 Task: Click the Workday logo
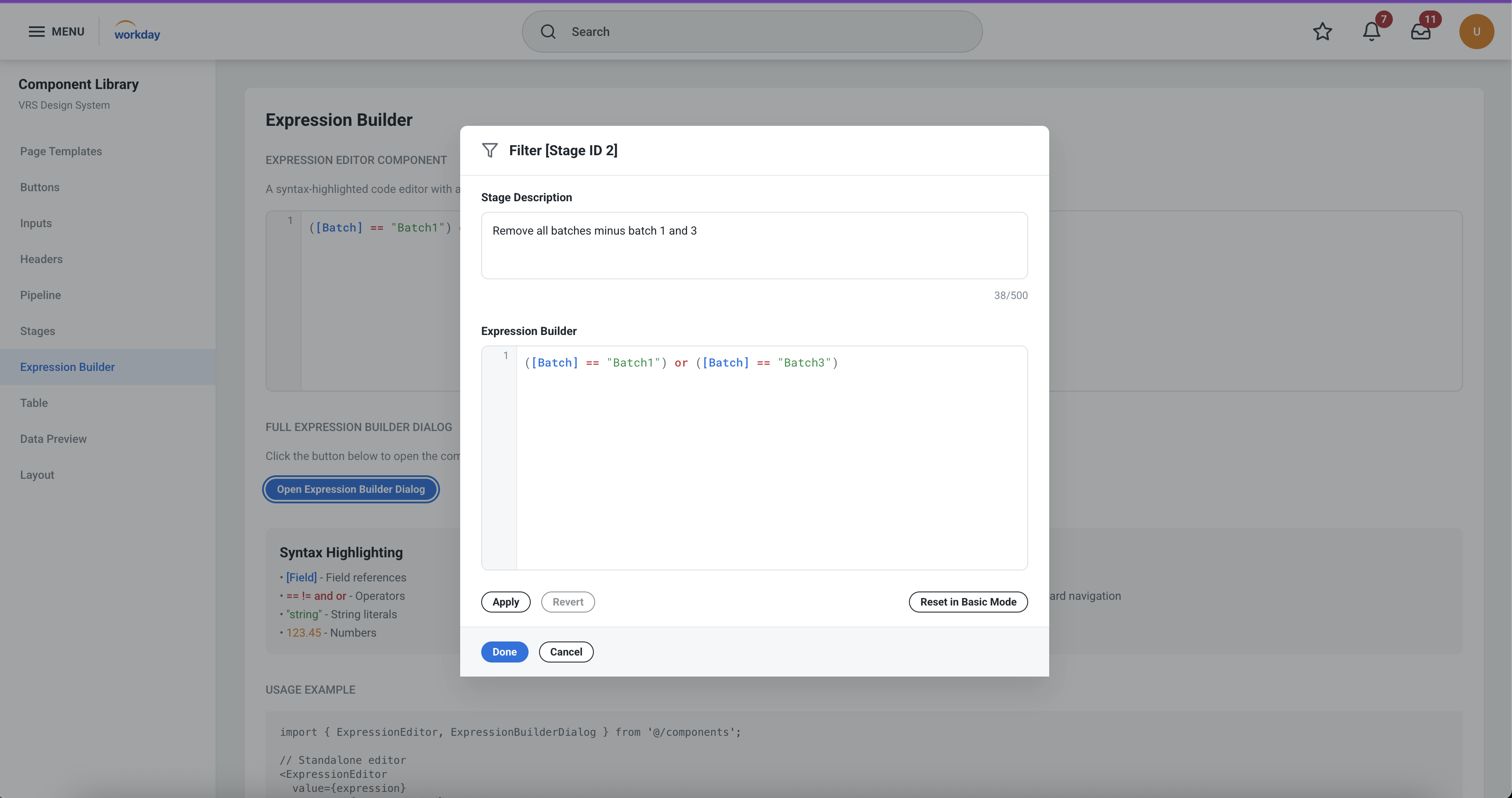(x=137, y=31)
